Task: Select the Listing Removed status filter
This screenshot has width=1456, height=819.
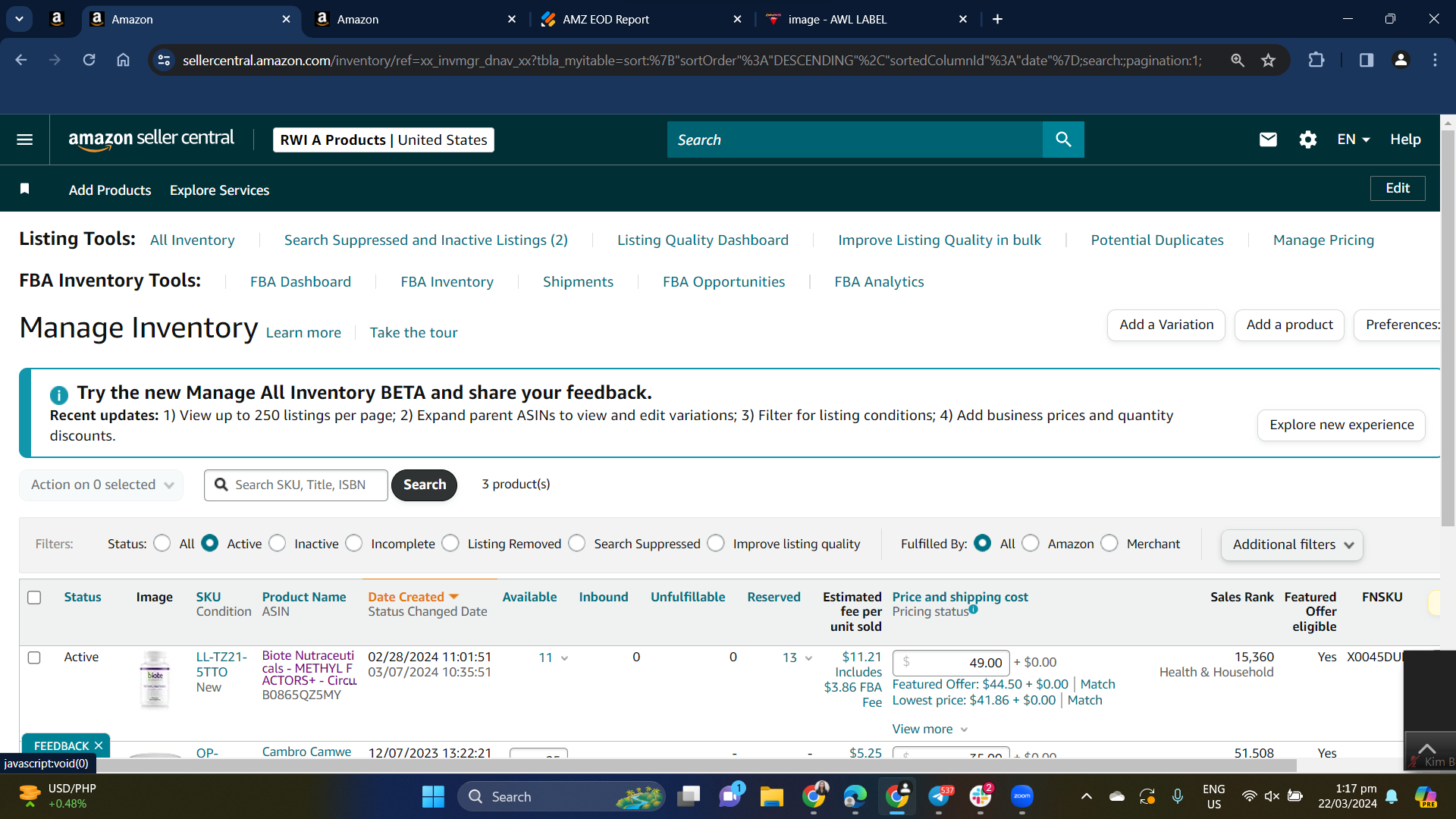Action: pos(450,544)
